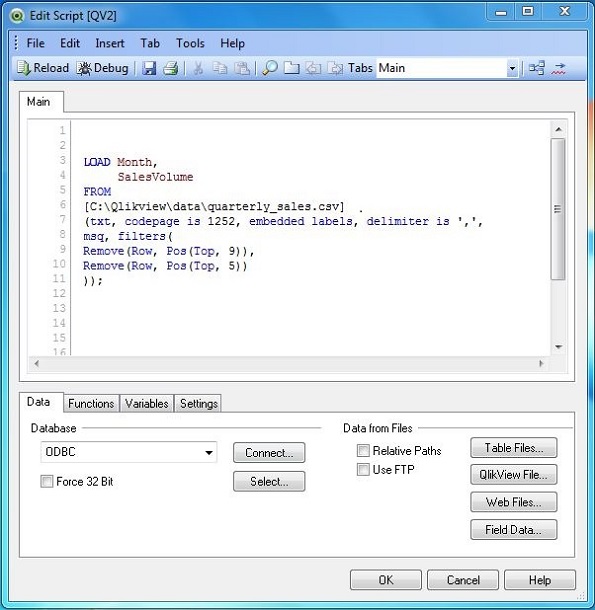Click the Select... button

[x=269, y=482]
